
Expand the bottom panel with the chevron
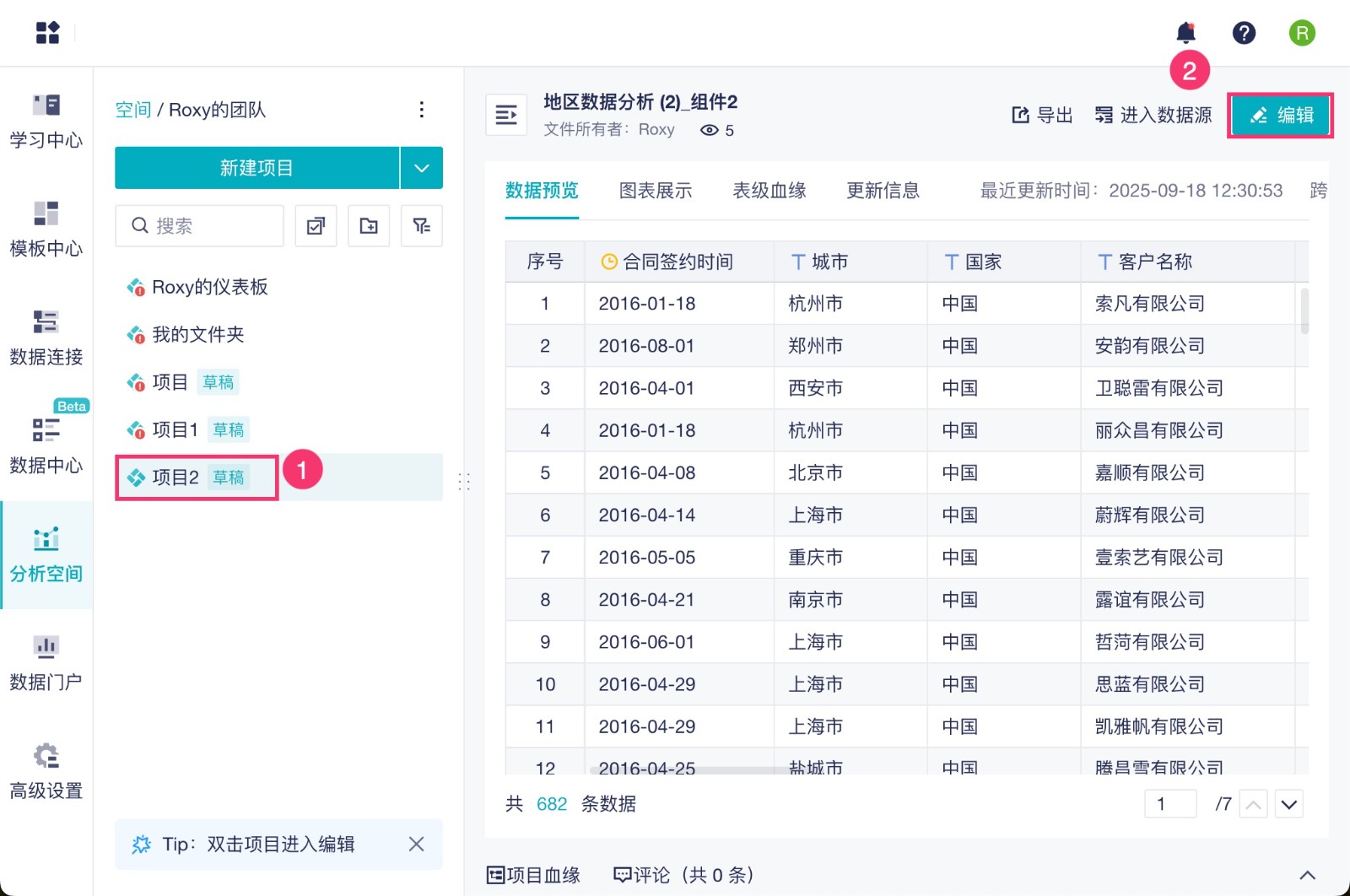tap(1307, 875)
